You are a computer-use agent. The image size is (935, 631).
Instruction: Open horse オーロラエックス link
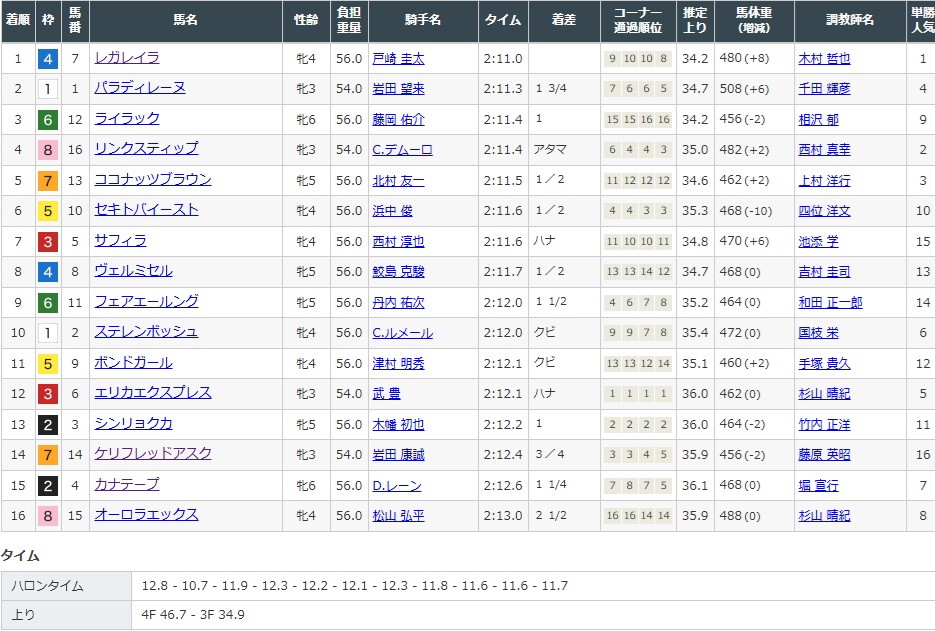[146, 515]
